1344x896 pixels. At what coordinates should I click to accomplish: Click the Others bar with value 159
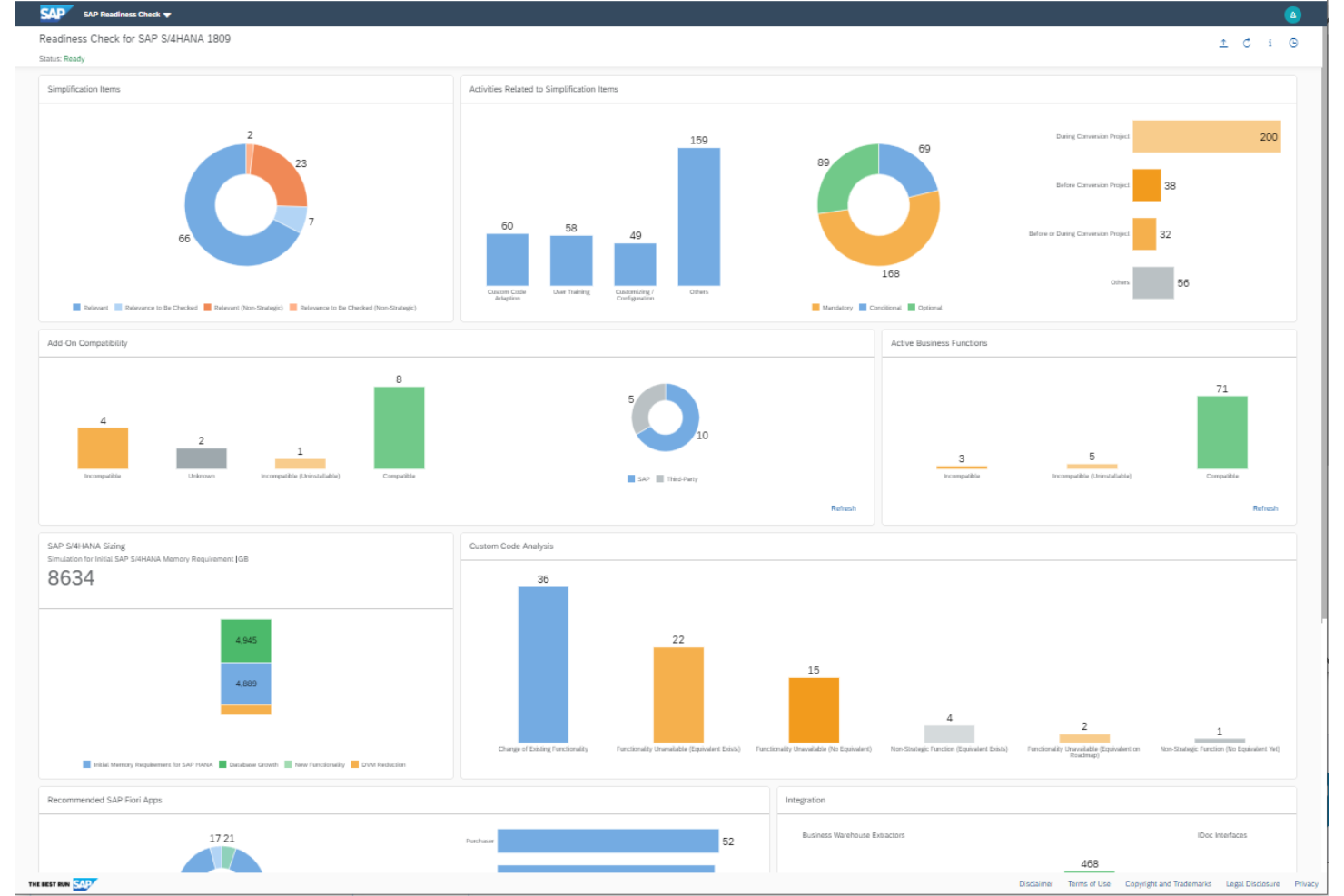pos(699,216)
